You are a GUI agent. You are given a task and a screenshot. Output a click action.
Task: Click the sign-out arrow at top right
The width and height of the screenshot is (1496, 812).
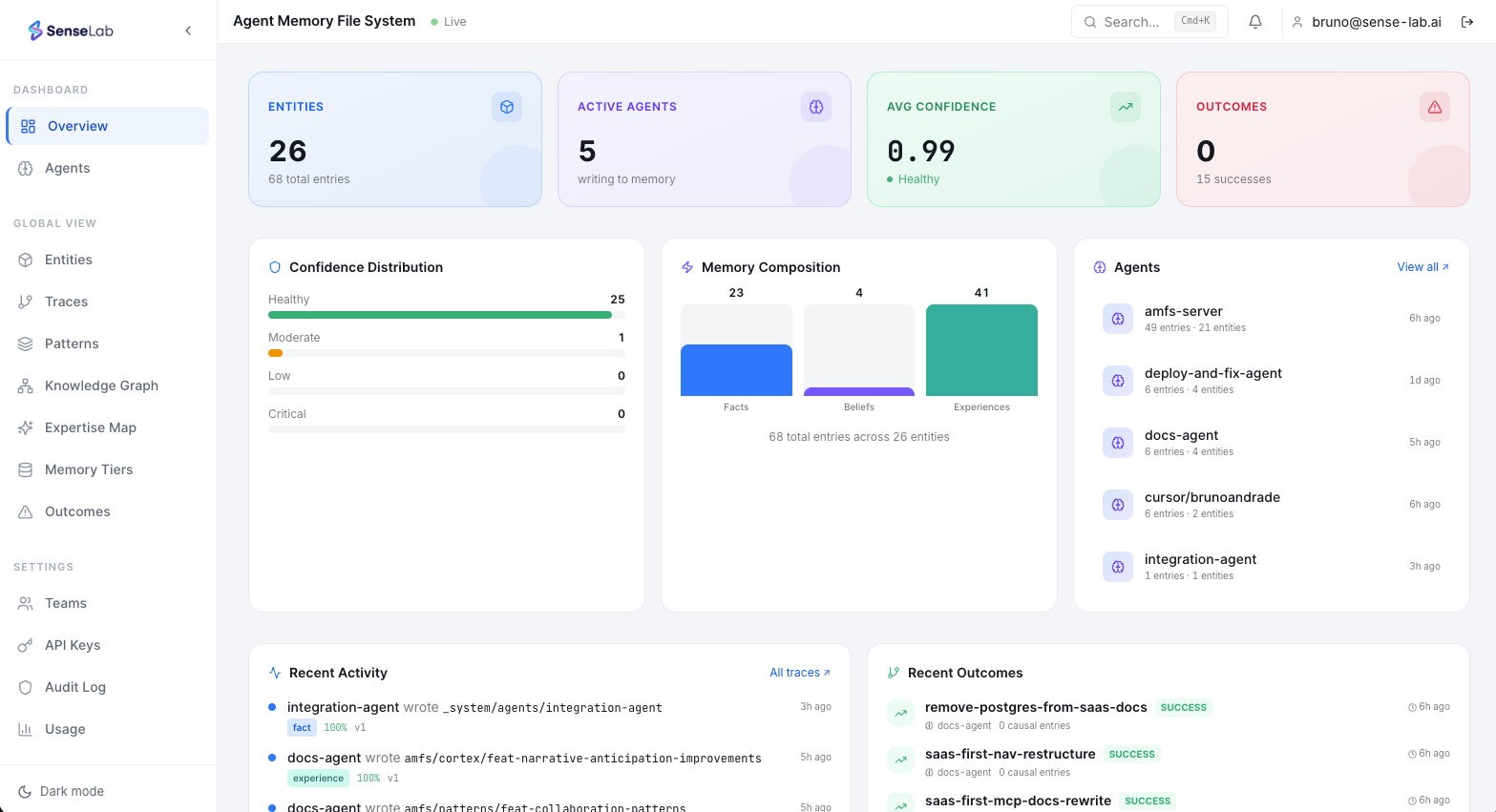click(x=1467, y=21)
